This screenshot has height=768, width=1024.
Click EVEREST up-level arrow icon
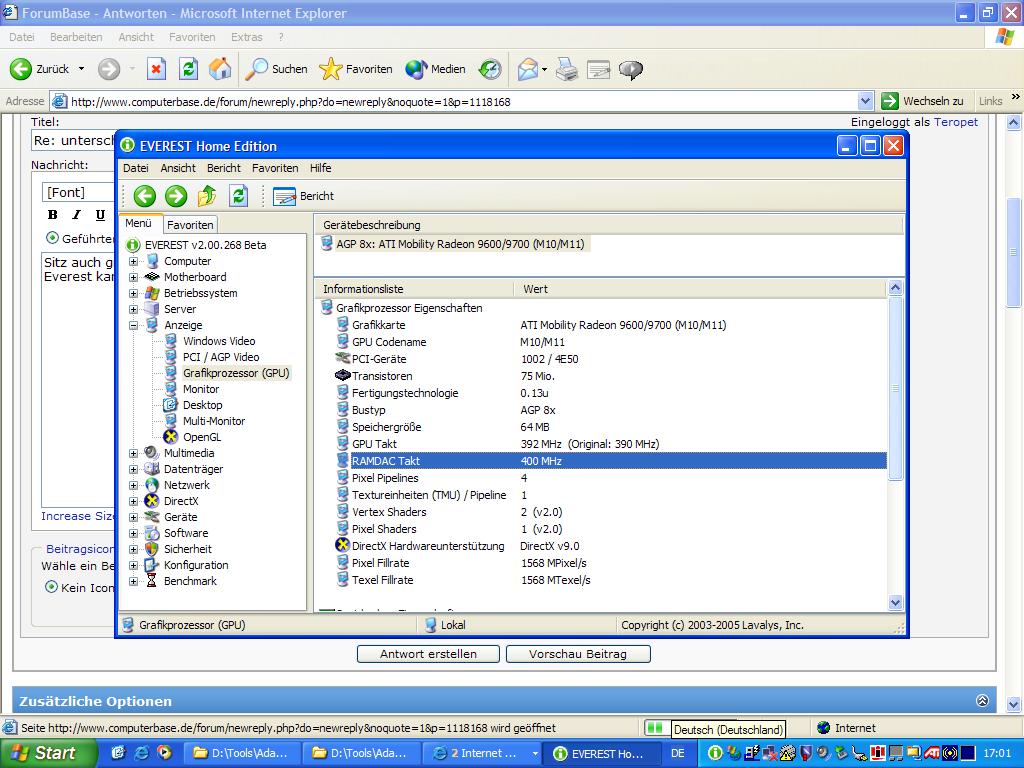click(207, 195)
